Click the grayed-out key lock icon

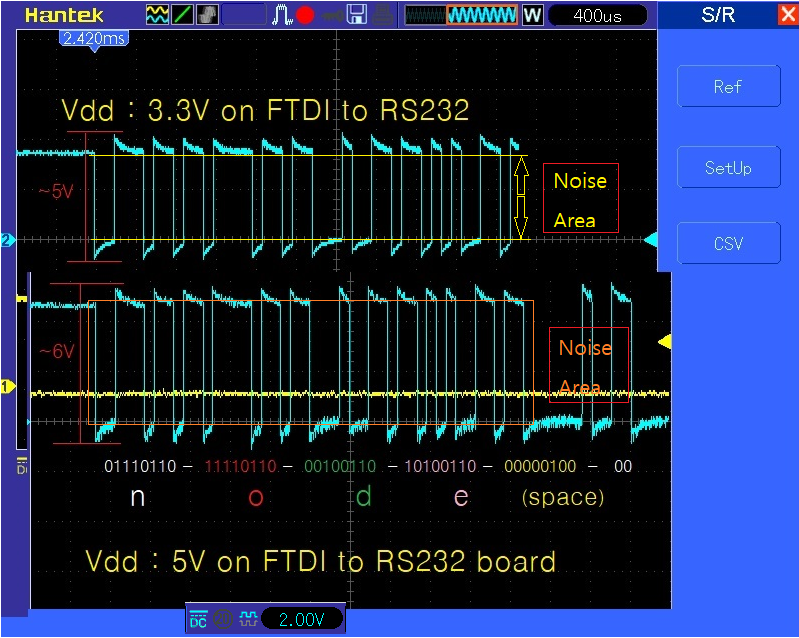pos(332,16)
